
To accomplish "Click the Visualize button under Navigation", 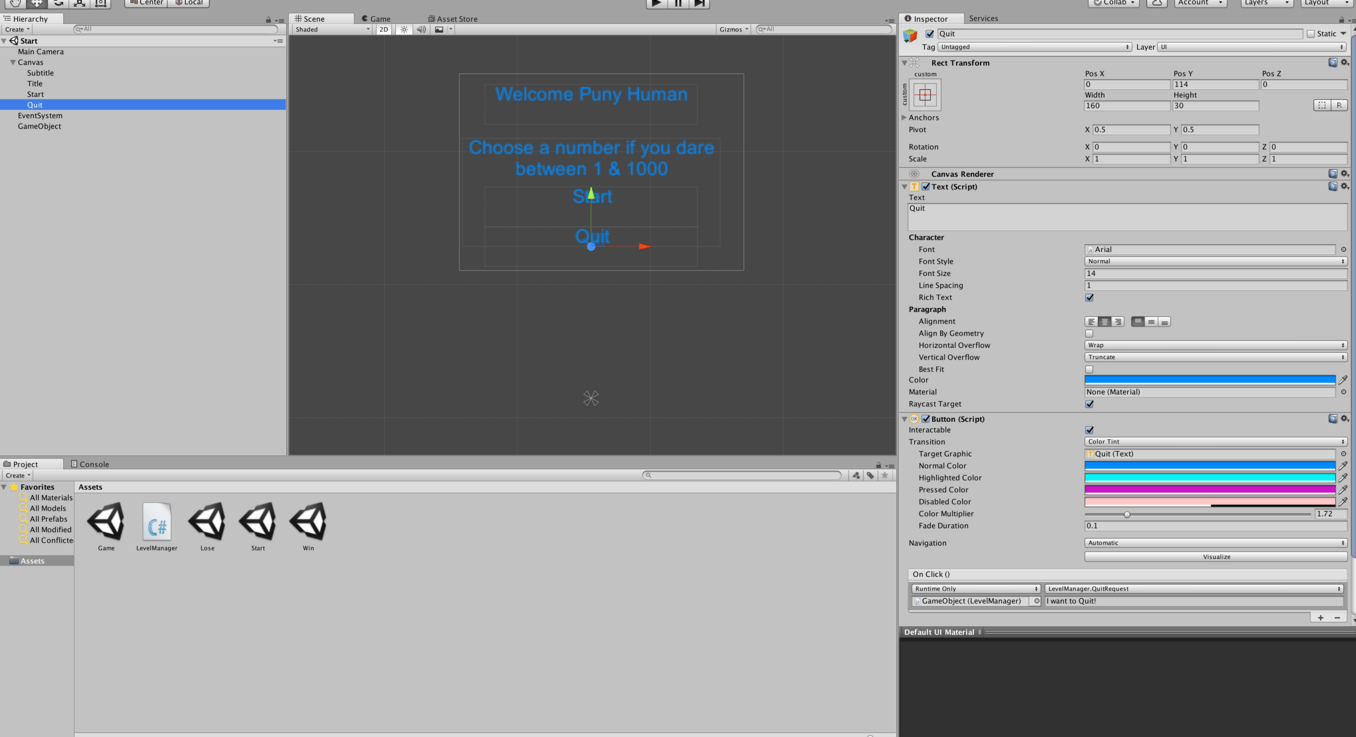I will pyautogui.click(x=1214, y=556).
